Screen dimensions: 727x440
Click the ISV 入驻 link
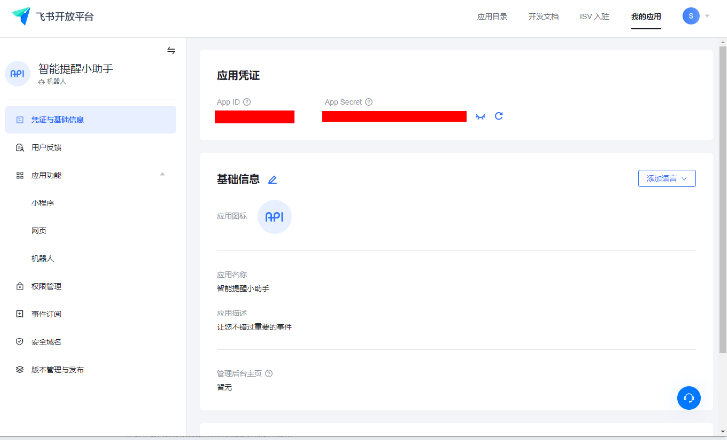coord(594,17)
